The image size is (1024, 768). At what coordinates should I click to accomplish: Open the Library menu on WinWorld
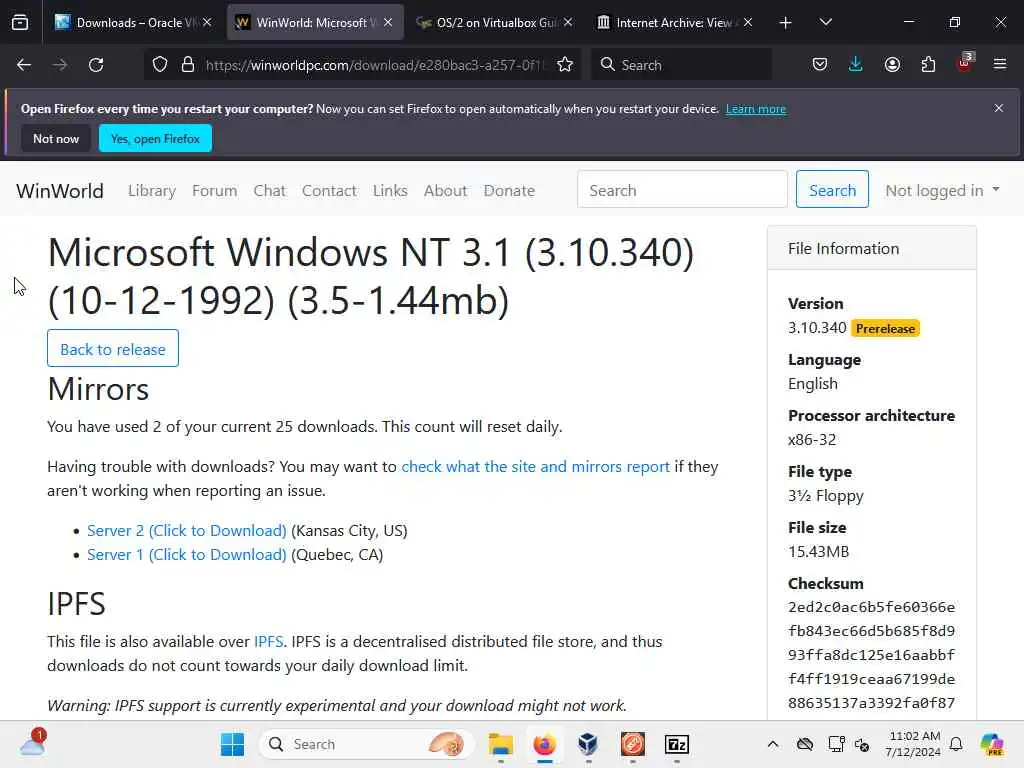(152, 191)
